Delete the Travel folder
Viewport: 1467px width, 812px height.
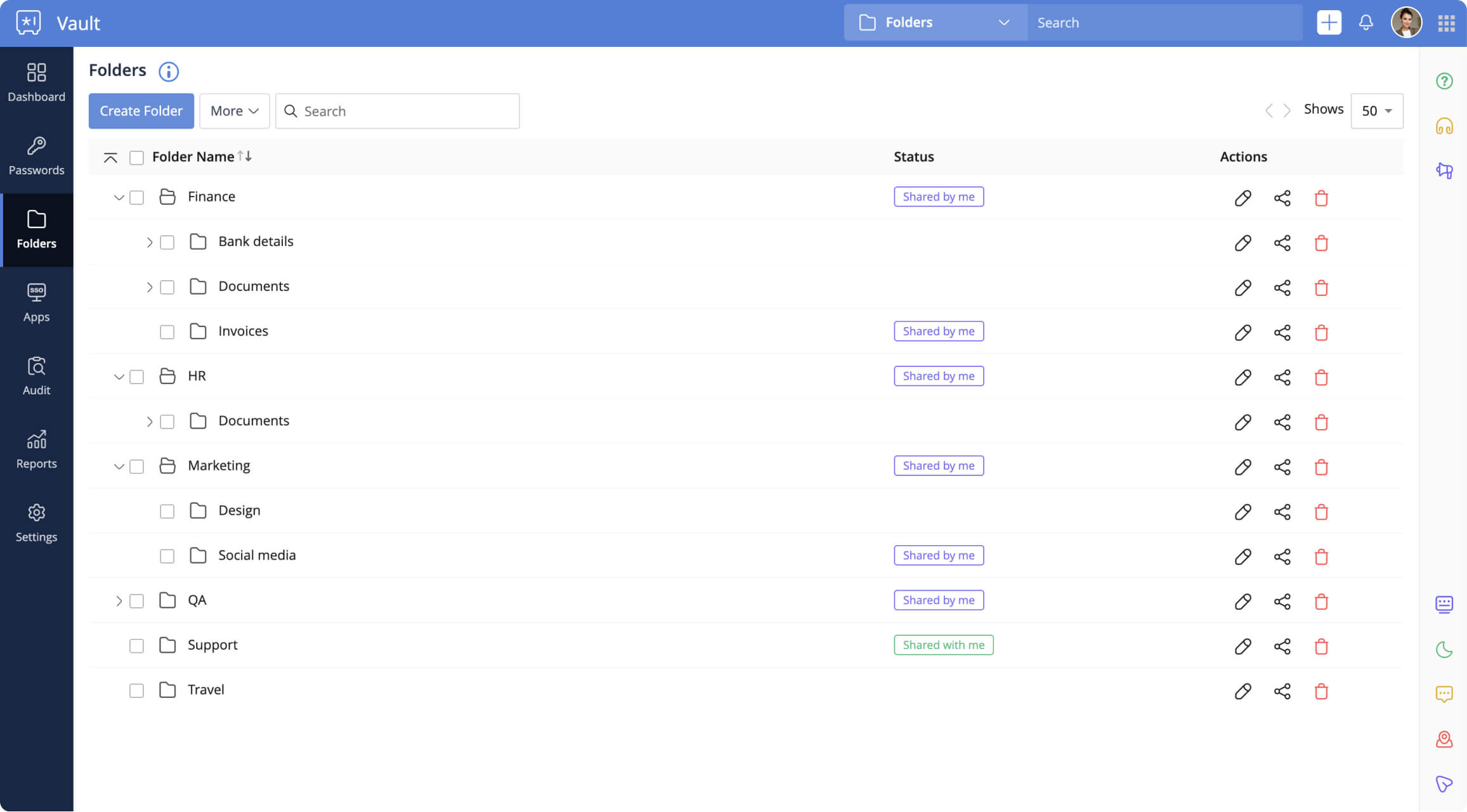(x=1321, y=691)
